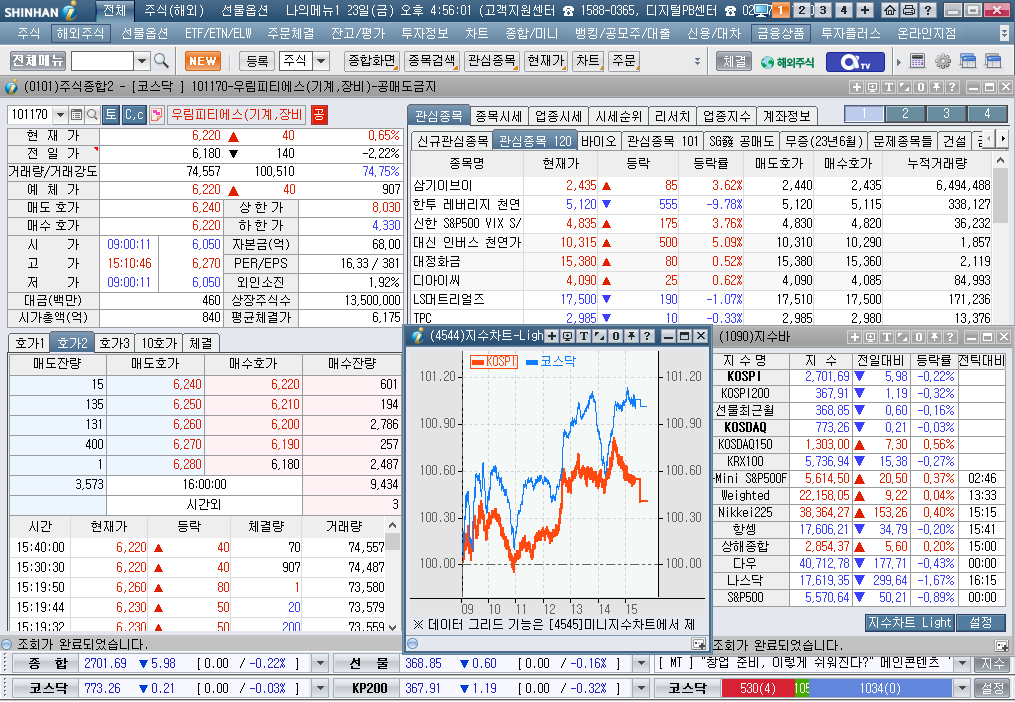Click the 현재가 toolbar button
This screenshot has height=702, width=1015.
point(546,61)
